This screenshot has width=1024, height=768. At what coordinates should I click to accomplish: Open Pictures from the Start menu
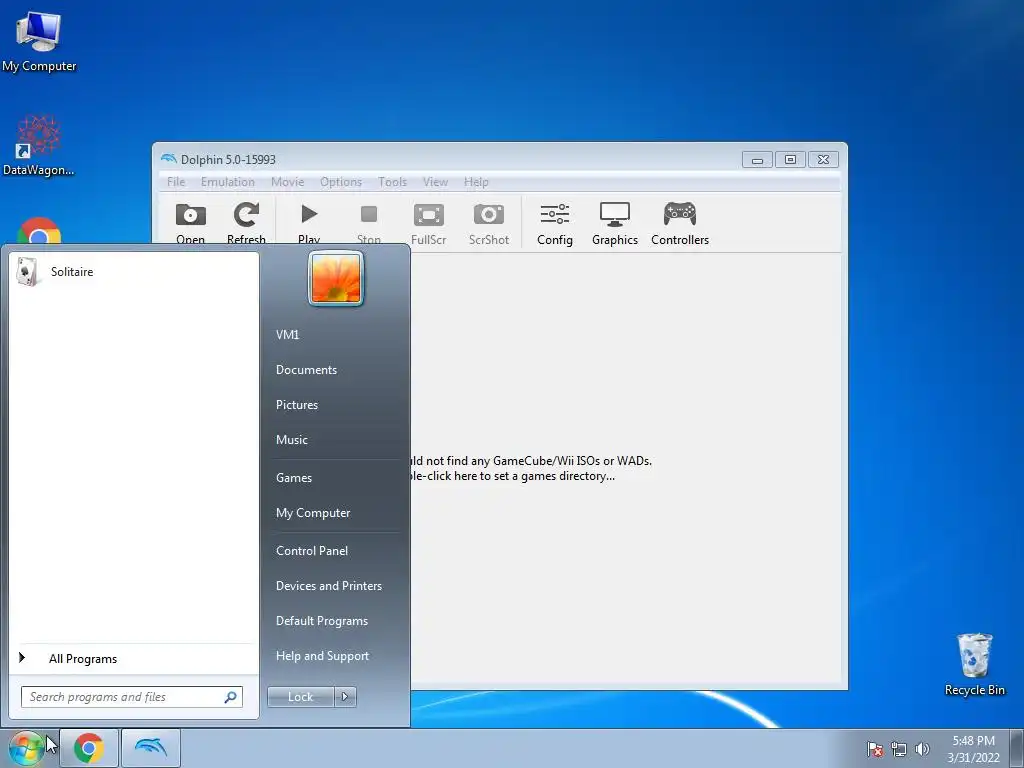click(x=296, y=405)
